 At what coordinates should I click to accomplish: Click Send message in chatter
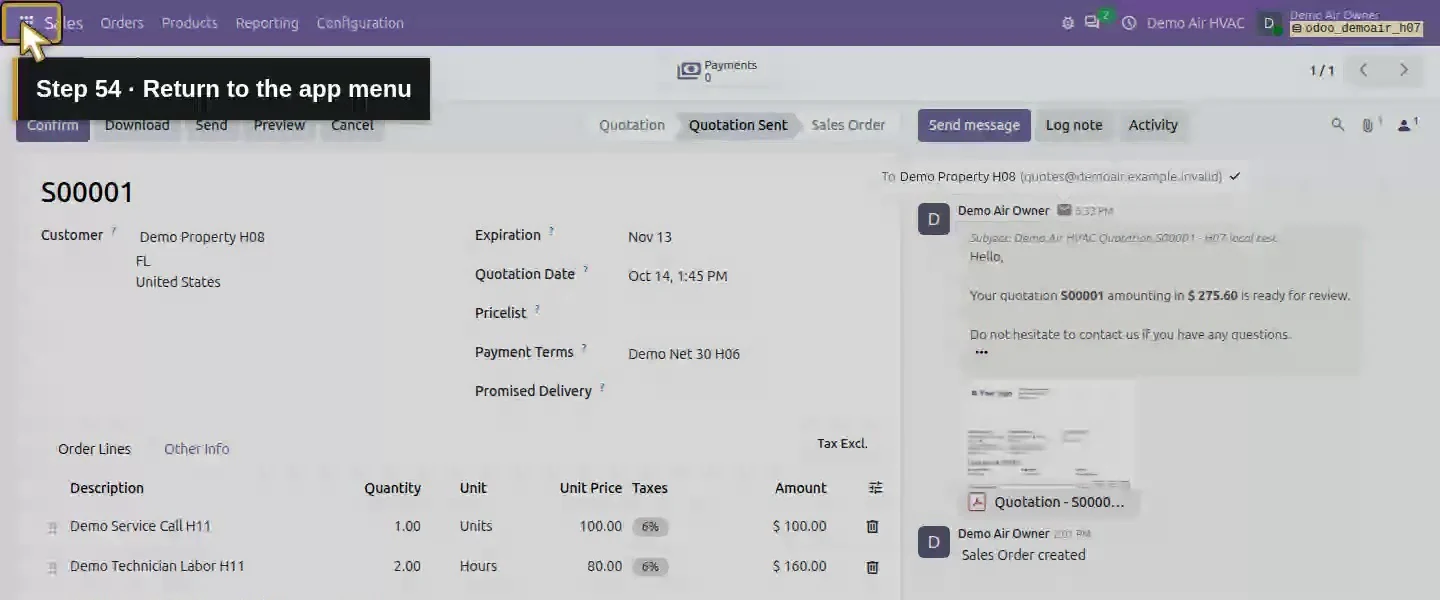point(974,125)
